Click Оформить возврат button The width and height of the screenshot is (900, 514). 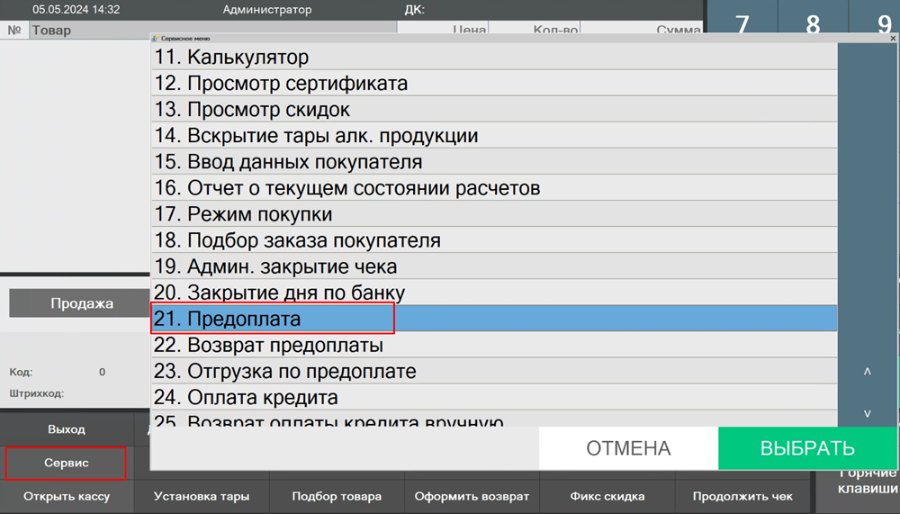click(x=472, y=496)
